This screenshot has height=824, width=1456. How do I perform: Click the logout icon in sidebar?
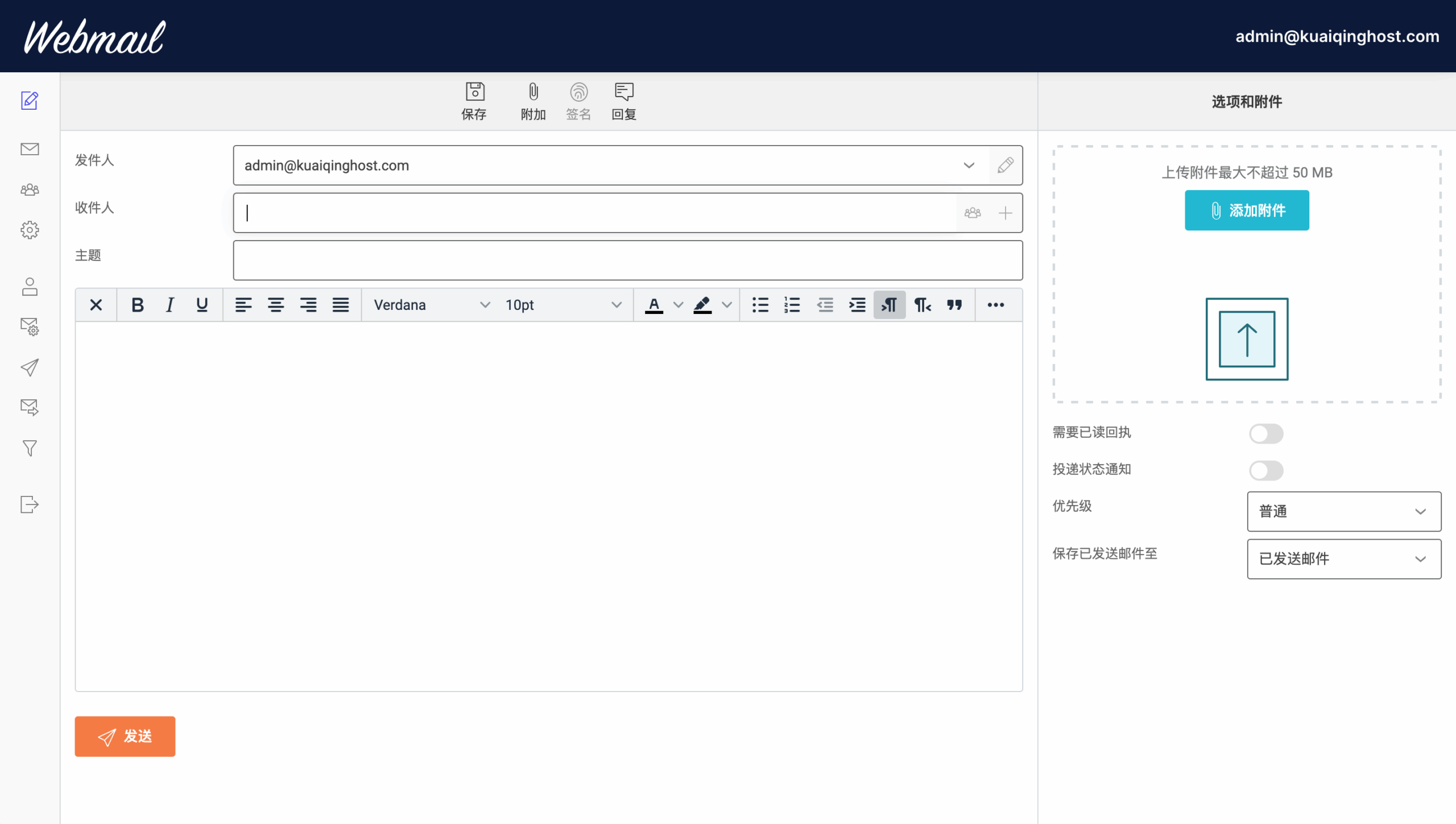(30, 504)
